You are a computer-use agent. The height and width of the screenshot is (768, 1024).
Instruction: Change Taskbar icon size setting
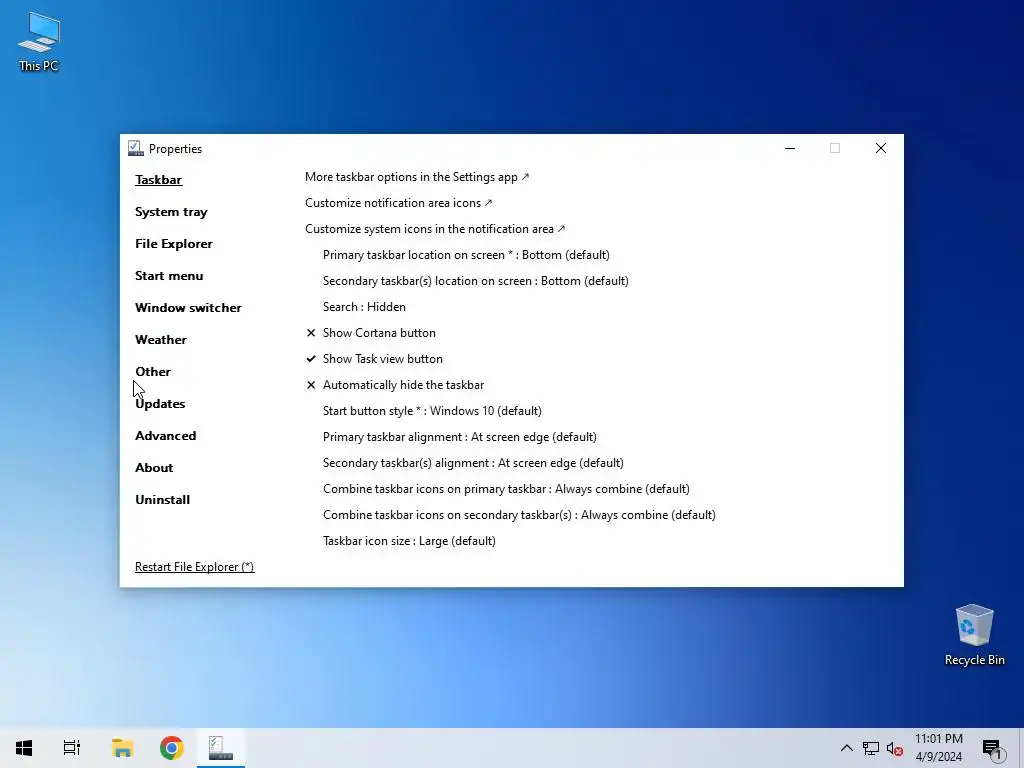pyautogui.click(x=409, y=541)
